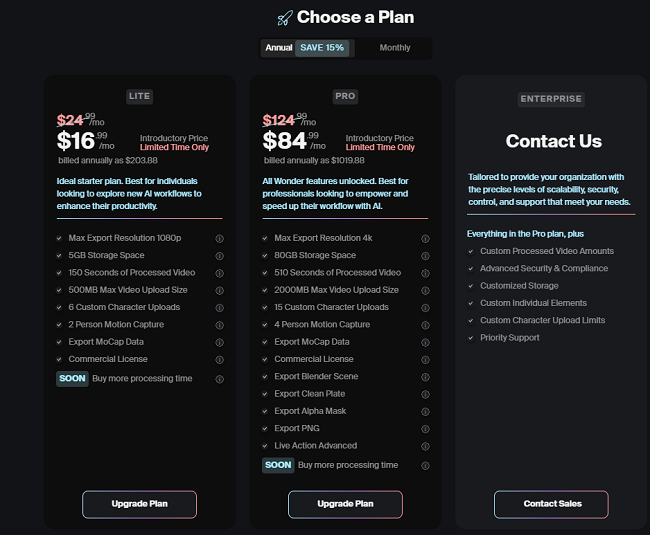Click Upgrade Plan under the Pro plan

coord(345,504)
